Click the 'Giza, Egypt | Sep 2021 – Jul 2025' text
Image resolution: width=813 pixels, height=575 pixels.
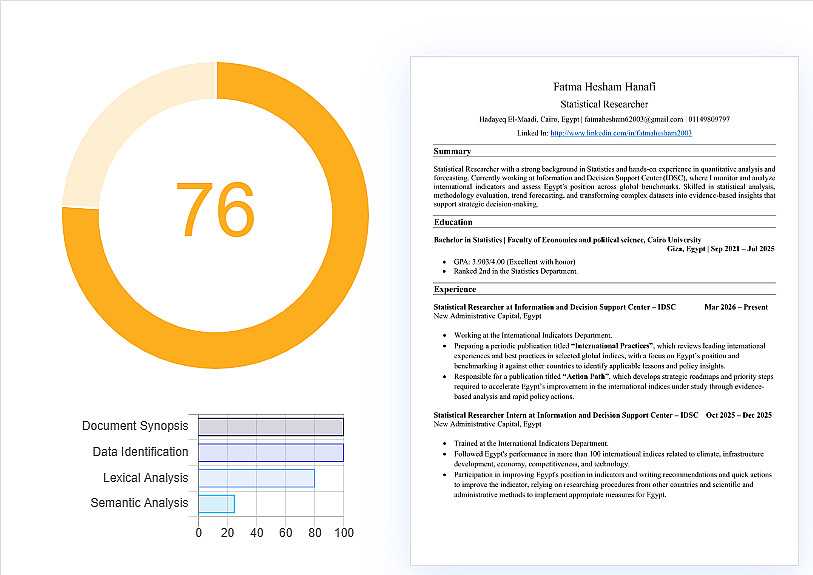pos(720,249)
